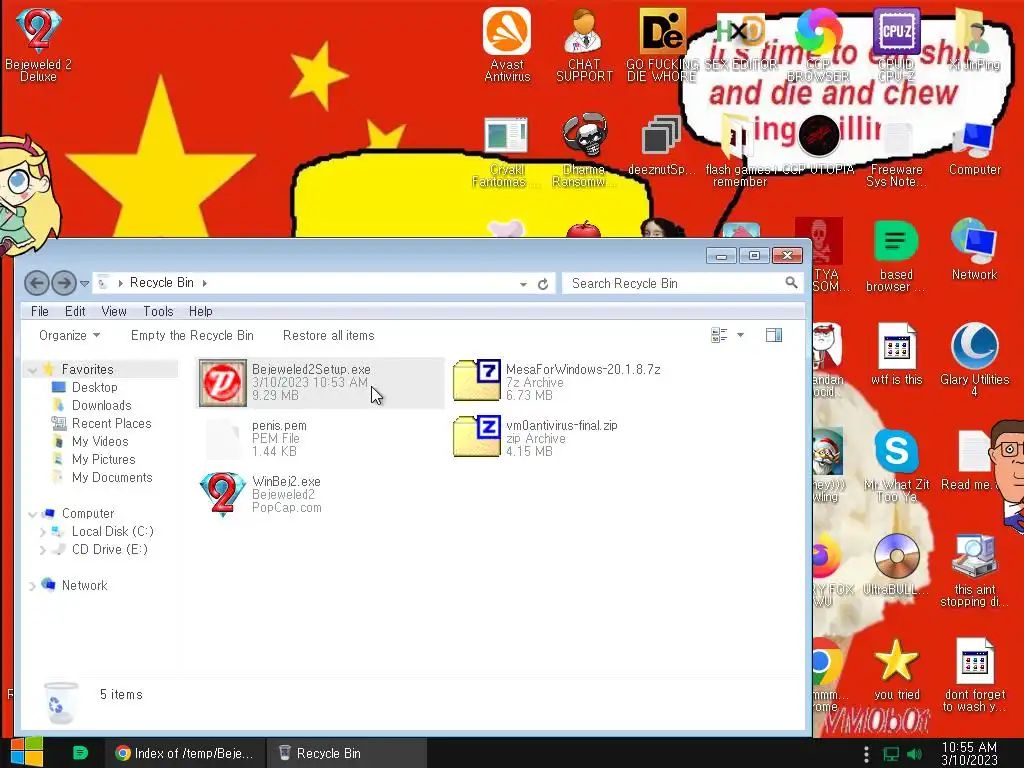Click in the Search Recycle Bin field
This screenshot has height=768, width=1024.
[681, 283]
